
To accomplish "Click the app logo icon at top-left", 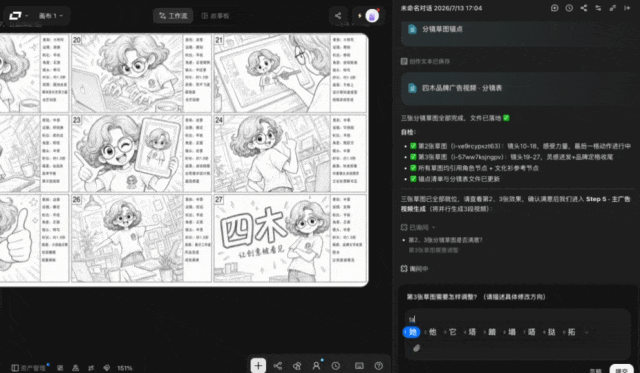I will [x=15, y=16].
